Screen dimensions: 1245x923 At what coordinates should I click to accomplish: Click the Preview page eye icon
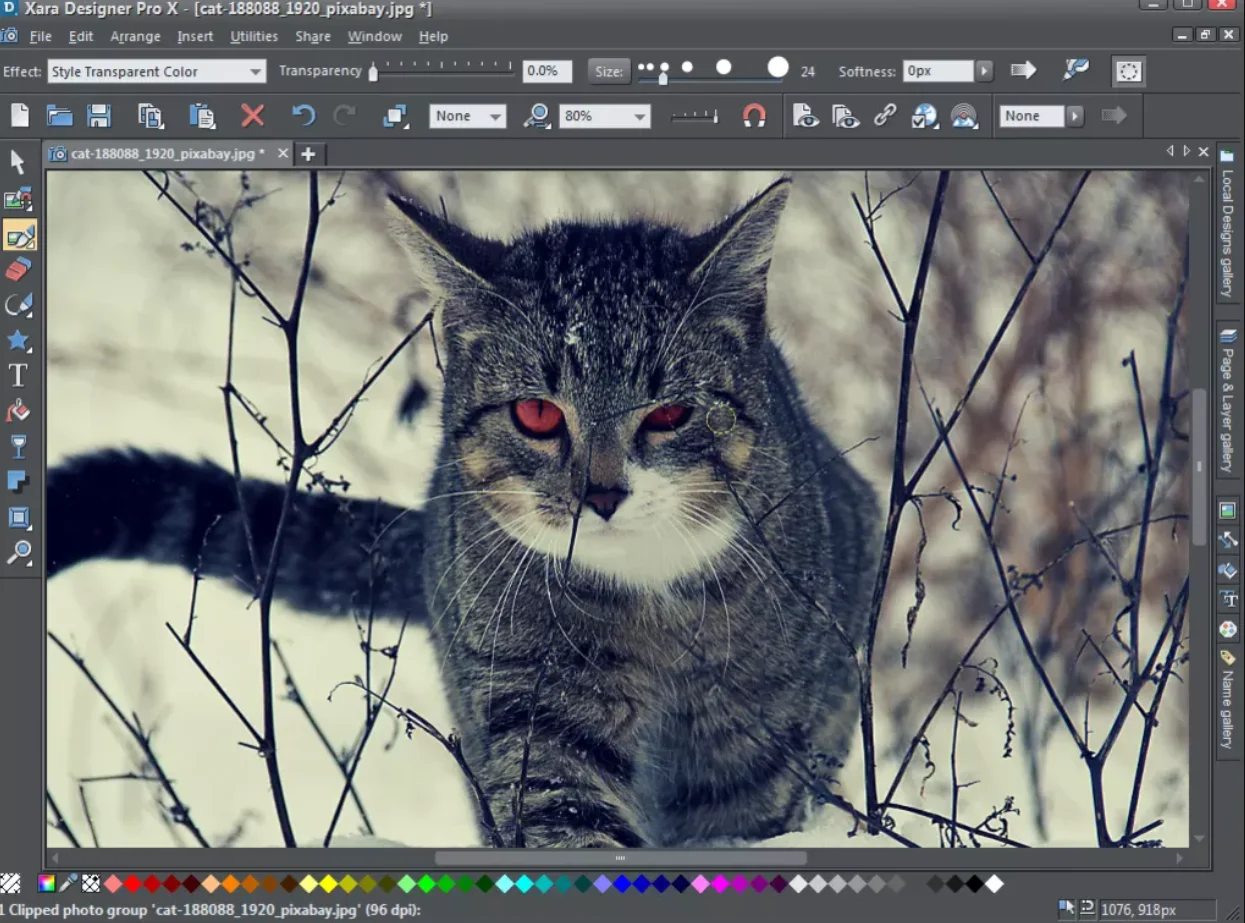[806, 116]
